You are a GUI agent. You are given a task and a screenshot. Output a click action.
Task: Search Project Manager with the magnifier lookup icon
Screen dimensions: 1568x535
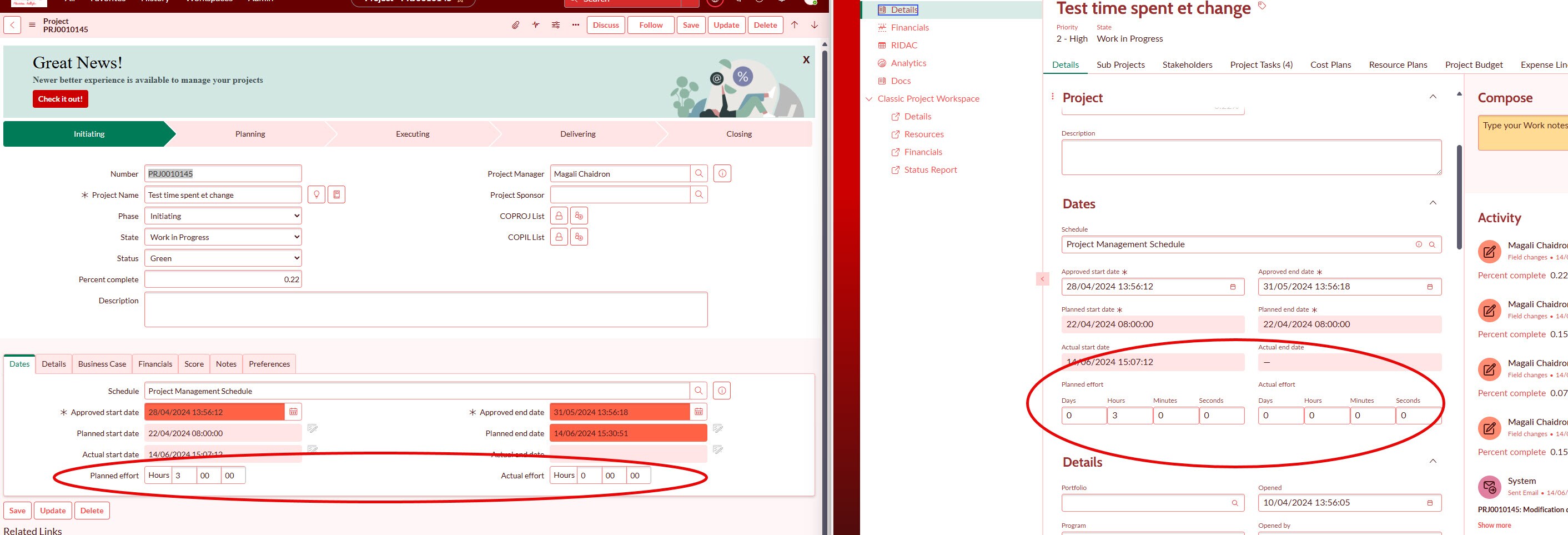pos(698,174)
